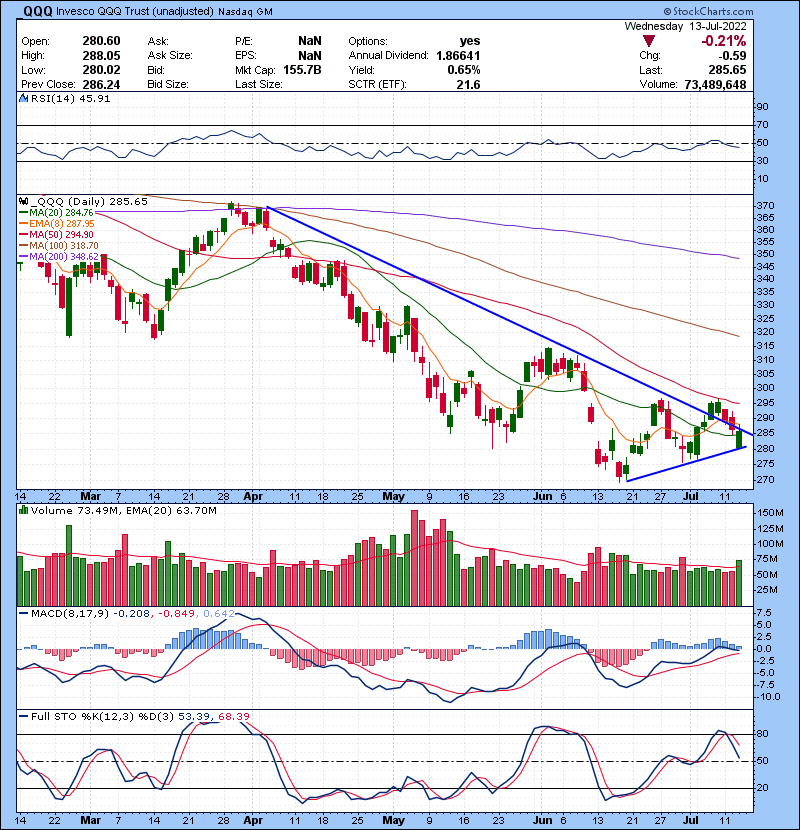Click the Options value yes

point(470,41)
